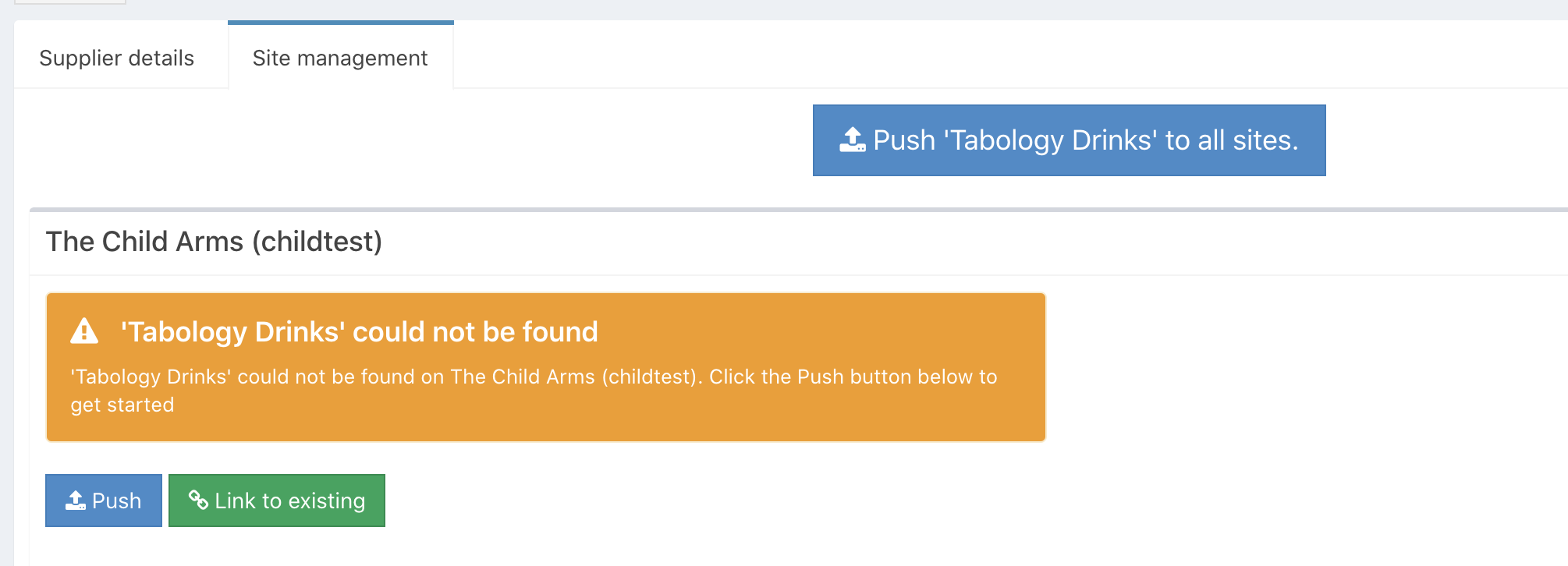This screenshot has width=1568, height=566.
Task: Click the '(childtest)' text in the site title
Action: pos(317,242)
